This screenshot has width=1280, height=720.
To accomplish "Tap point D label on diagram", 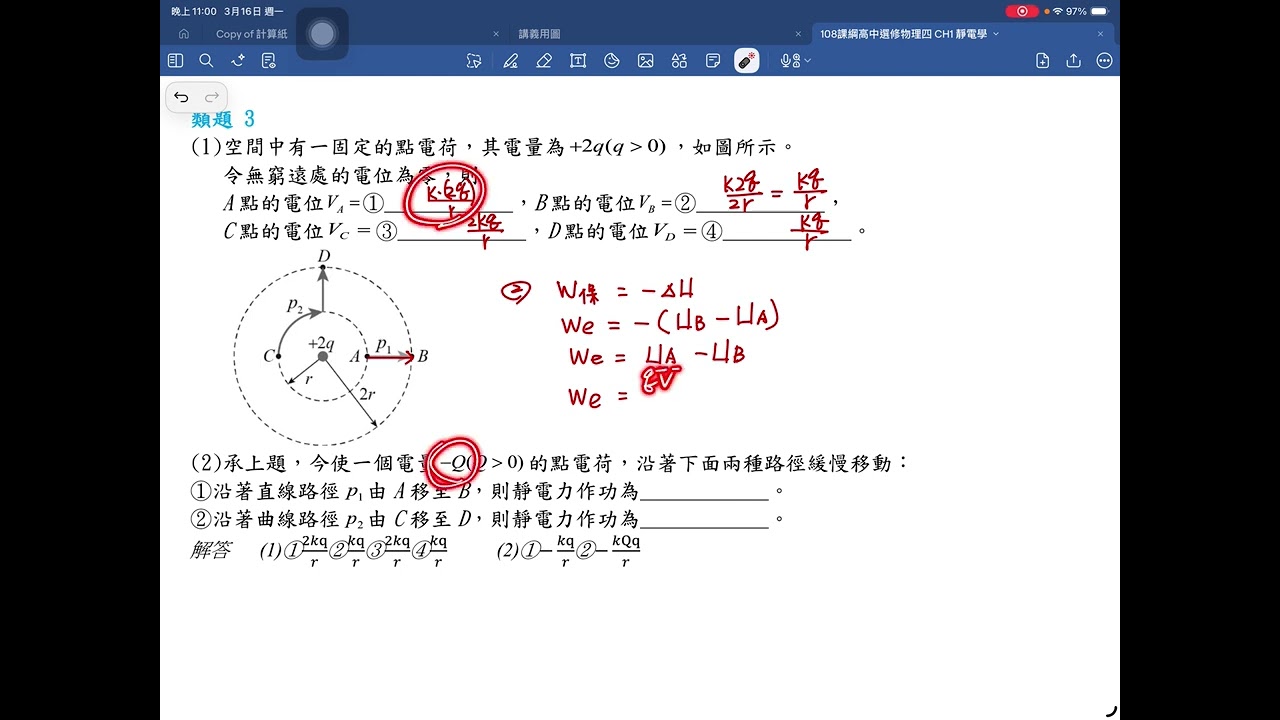I will tap(324, 257).
